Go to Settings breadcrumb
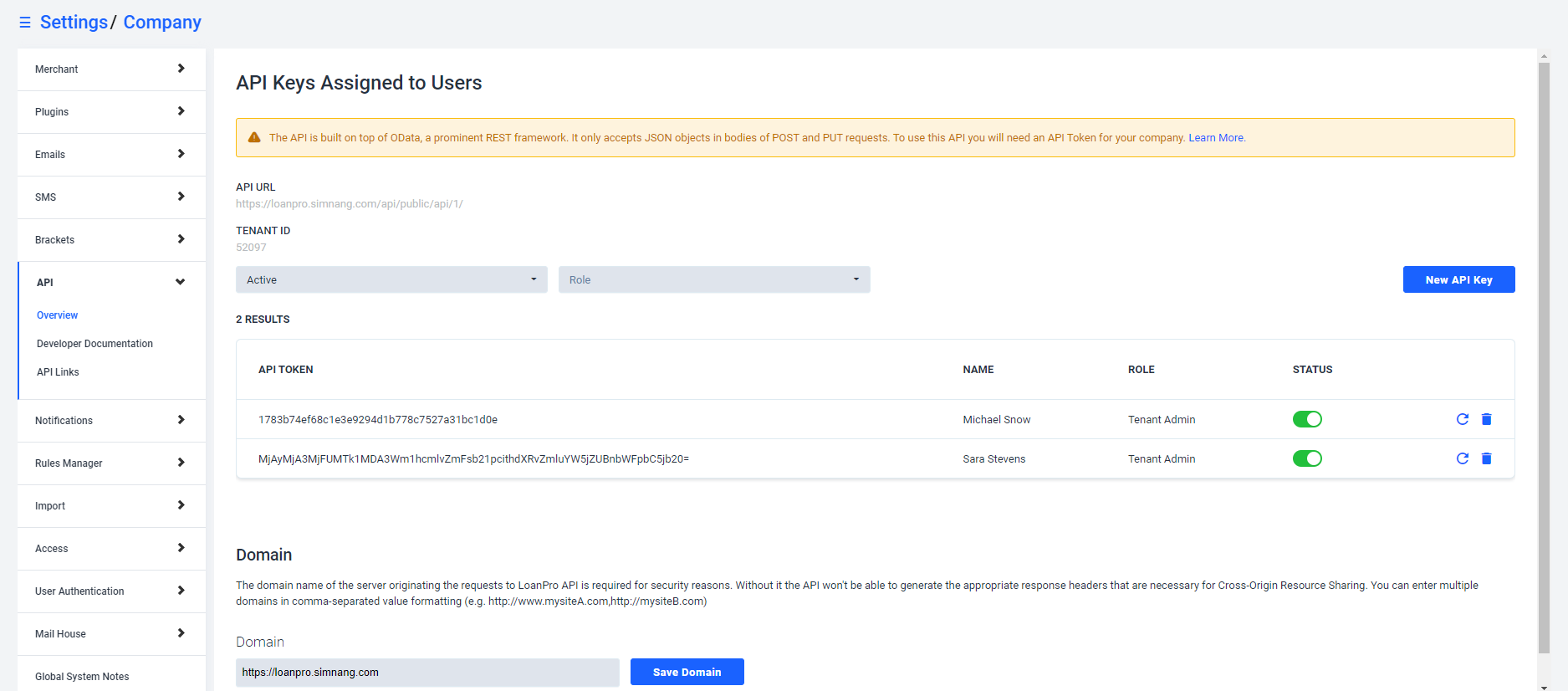 point(74,23)
